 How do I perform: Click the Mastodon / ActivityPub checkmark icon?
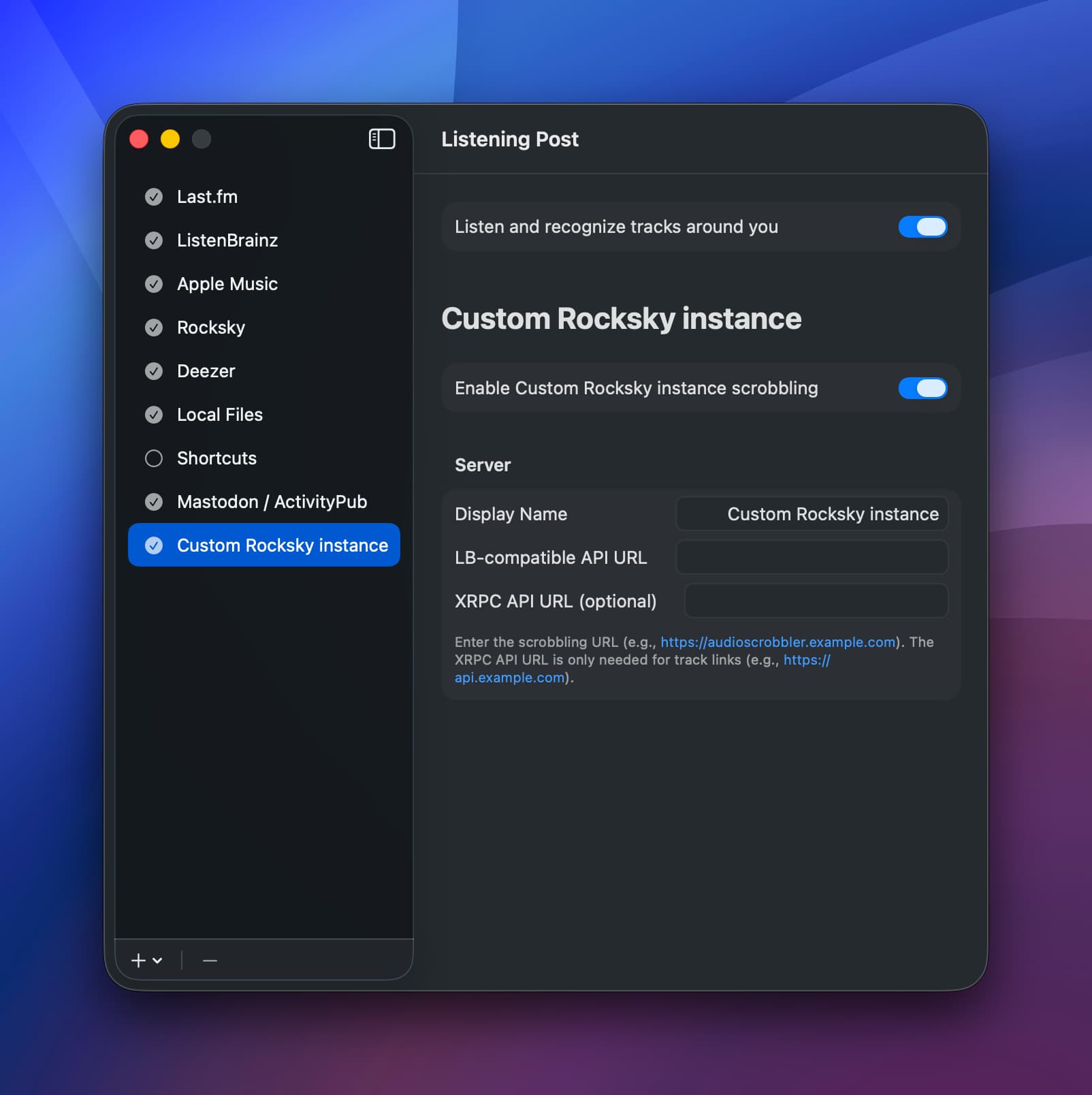(x=154, y=502)
